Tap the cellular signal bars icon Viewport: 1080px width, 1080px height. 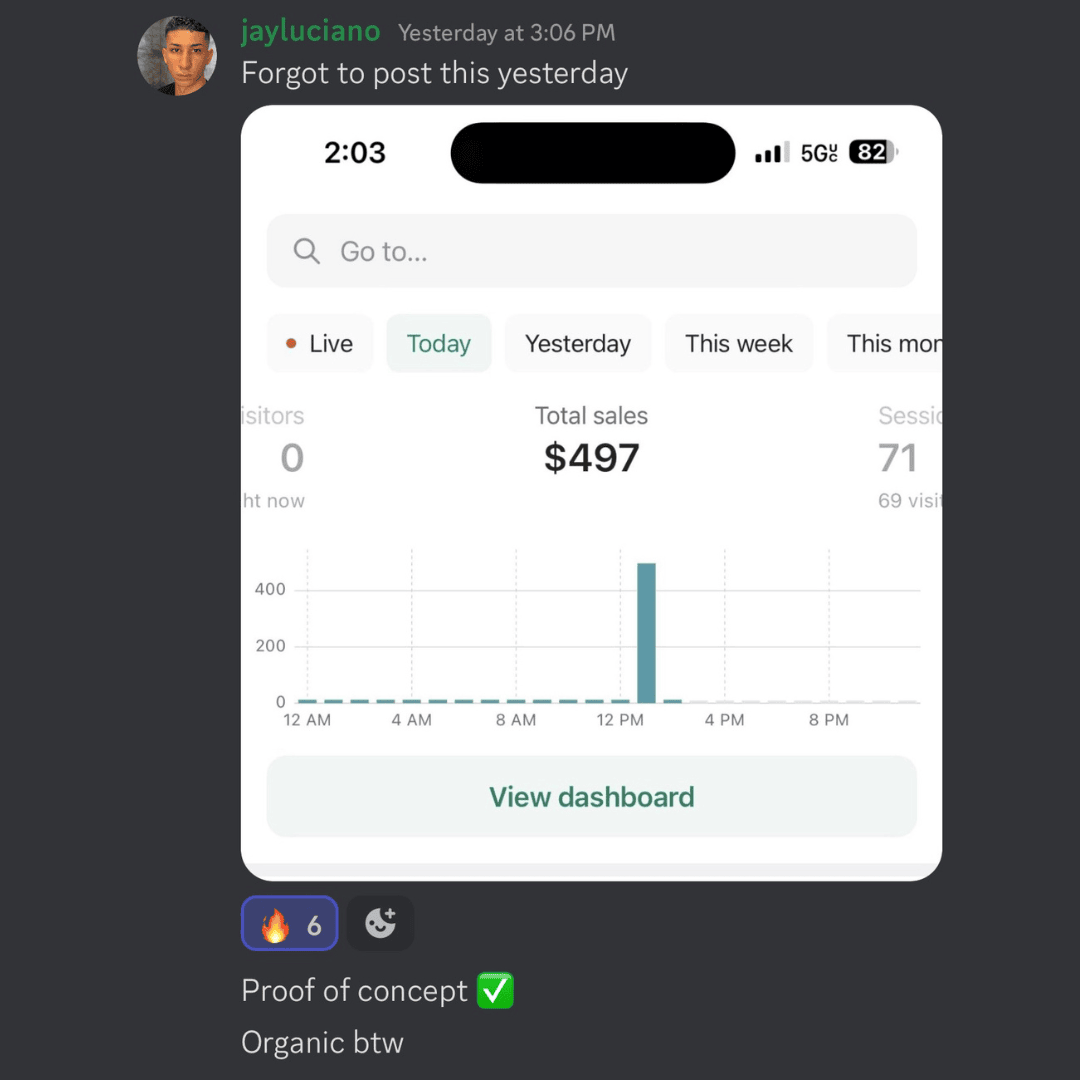[x=771, y=153]
